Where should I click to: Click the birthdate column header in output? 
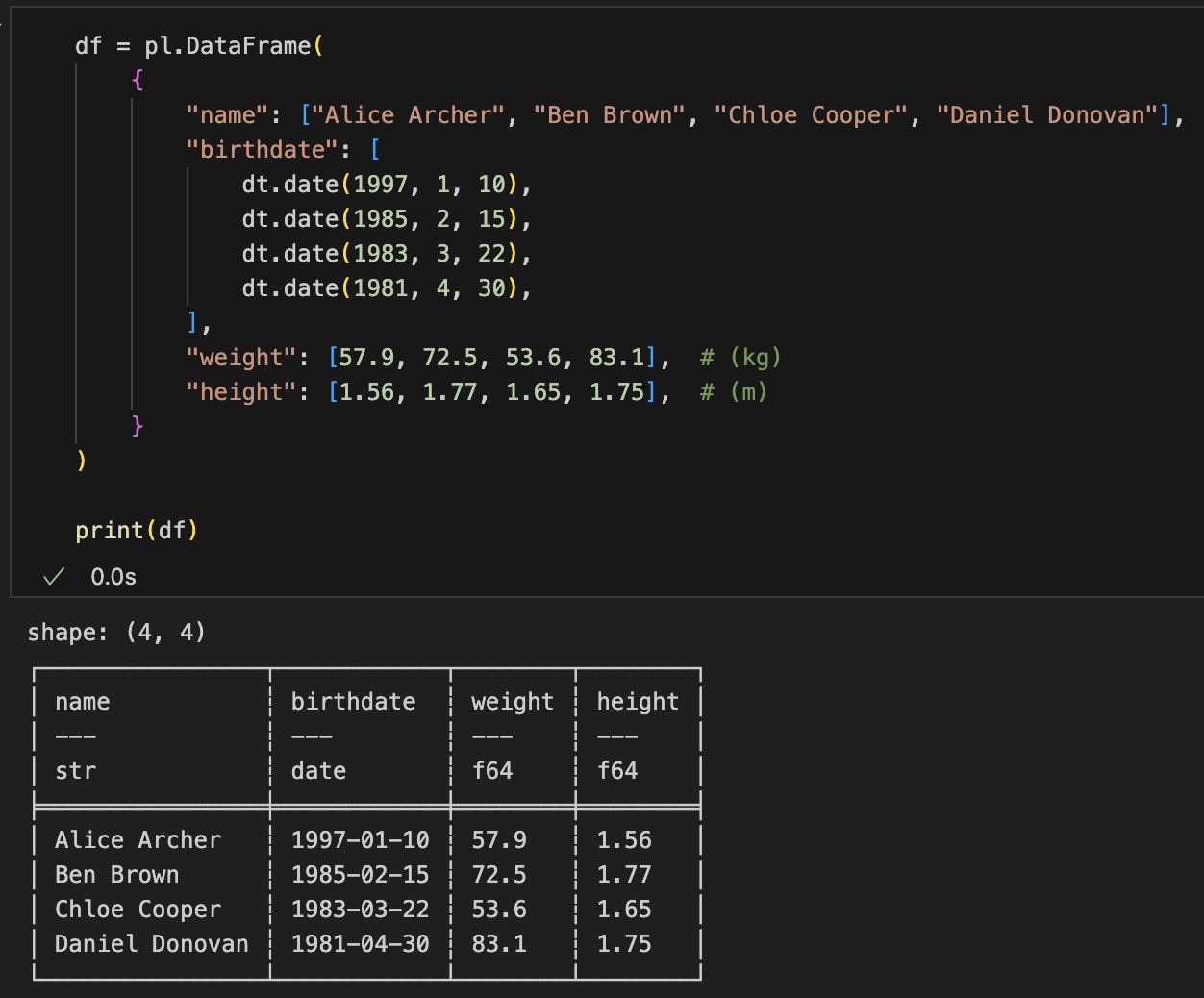(x=353, y=702)
